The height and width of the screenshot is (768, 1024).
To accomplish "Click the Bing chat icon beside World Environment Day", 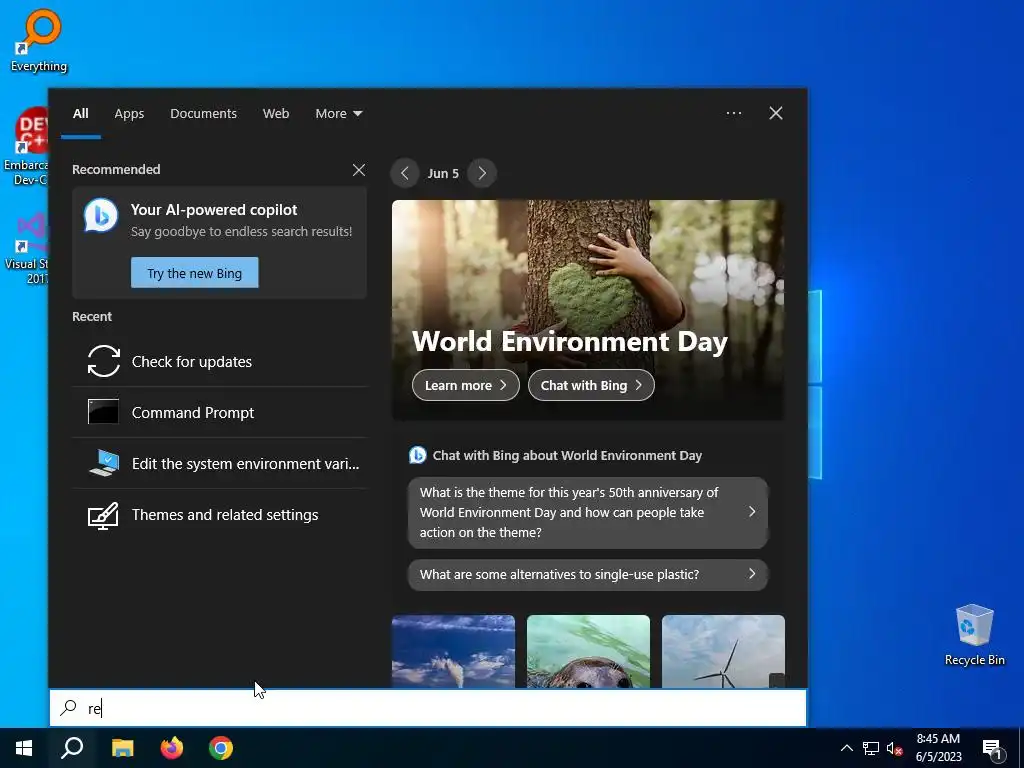I will click(417, 455).
